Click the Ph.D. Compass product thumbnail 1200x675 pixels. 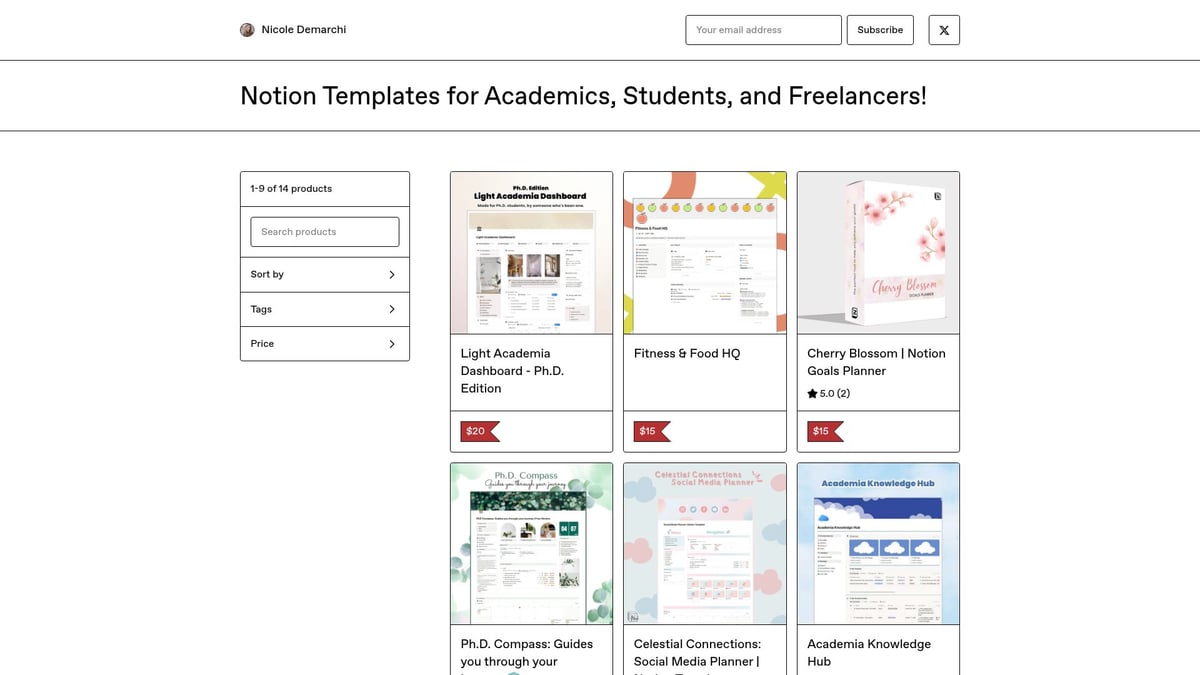[x=531, y=543]
